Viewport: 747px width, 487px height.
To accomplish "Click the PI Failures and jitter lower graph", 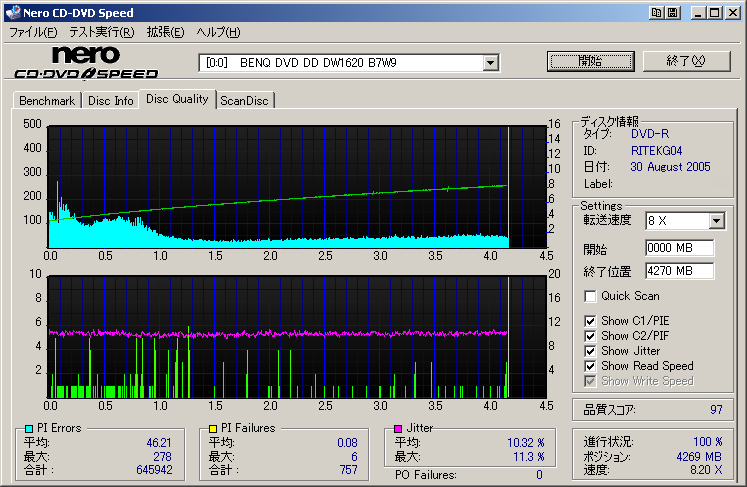I will click(296, 337).
